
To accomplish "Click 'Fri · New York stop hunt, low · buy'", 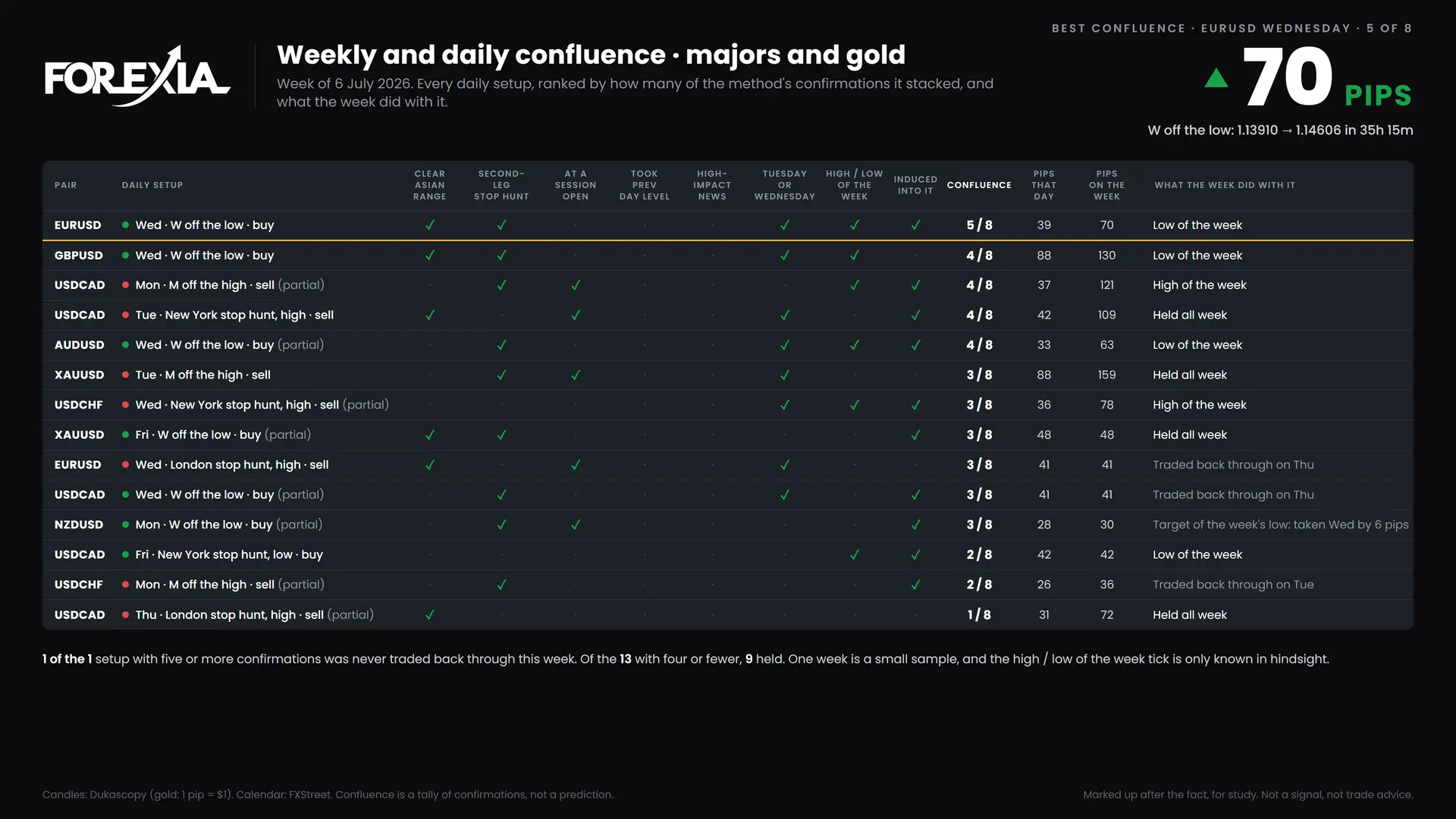I will click(x=229, y=554).
